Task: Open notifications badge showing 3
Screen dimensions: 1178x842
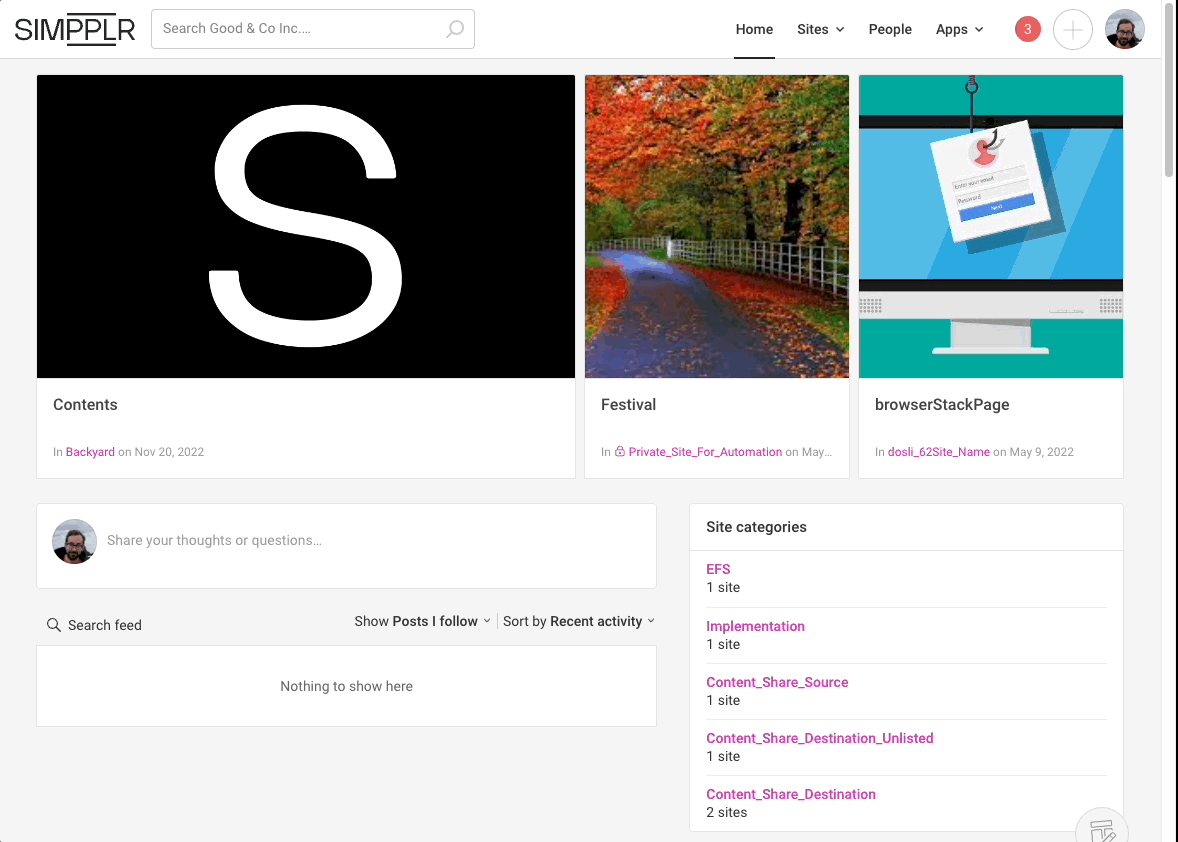Action: click(1027, 29)
